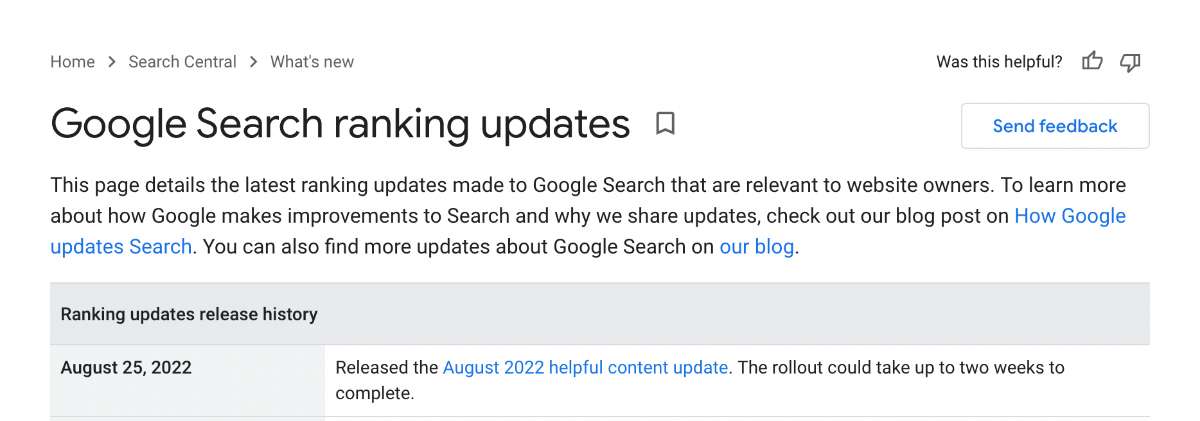
Task: Open the How Google updates Search link
Action: click(x=588, y=231)
